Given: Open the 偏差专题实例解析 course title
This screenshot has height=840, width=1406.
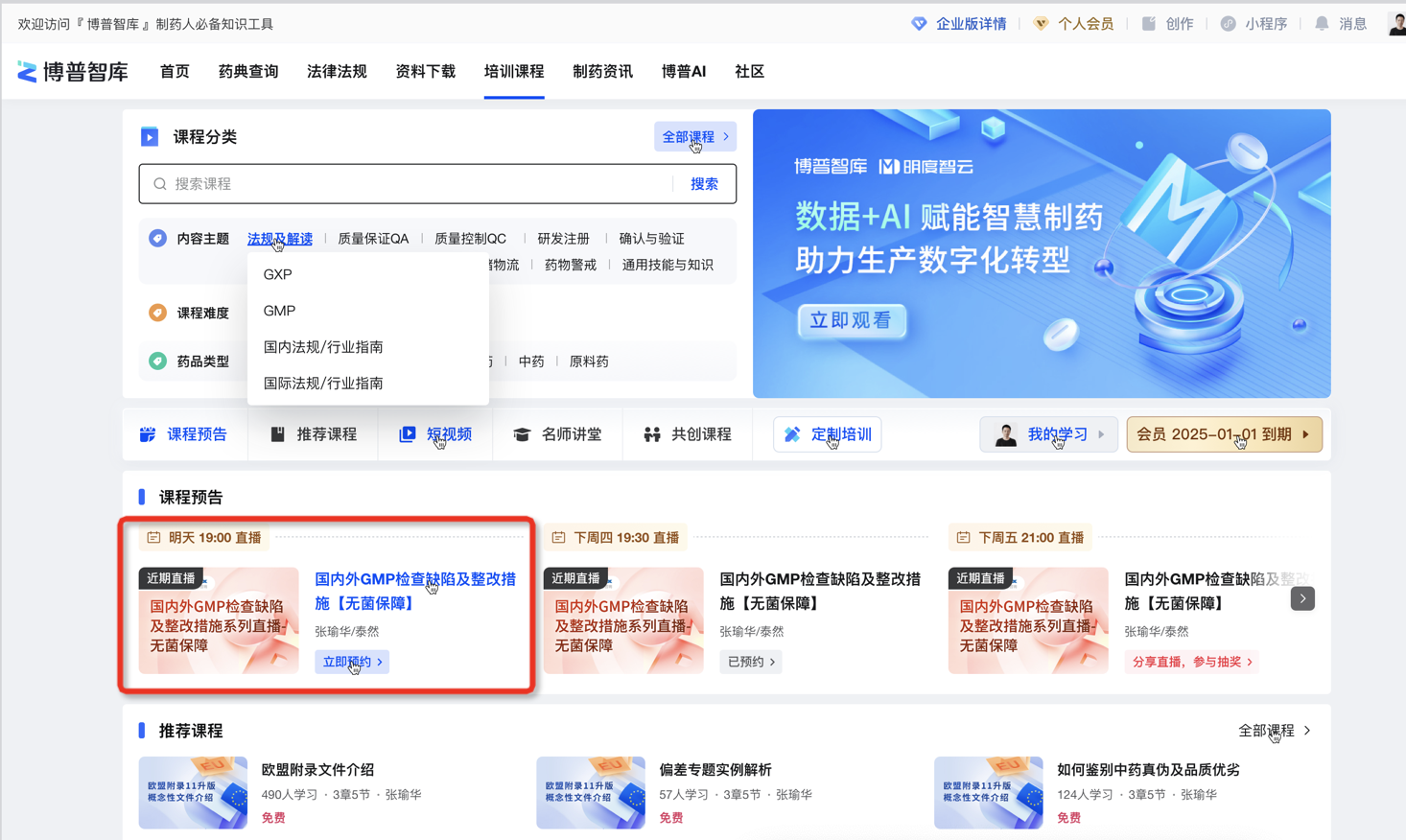Looking at the screenshot, I should [715, 770].
